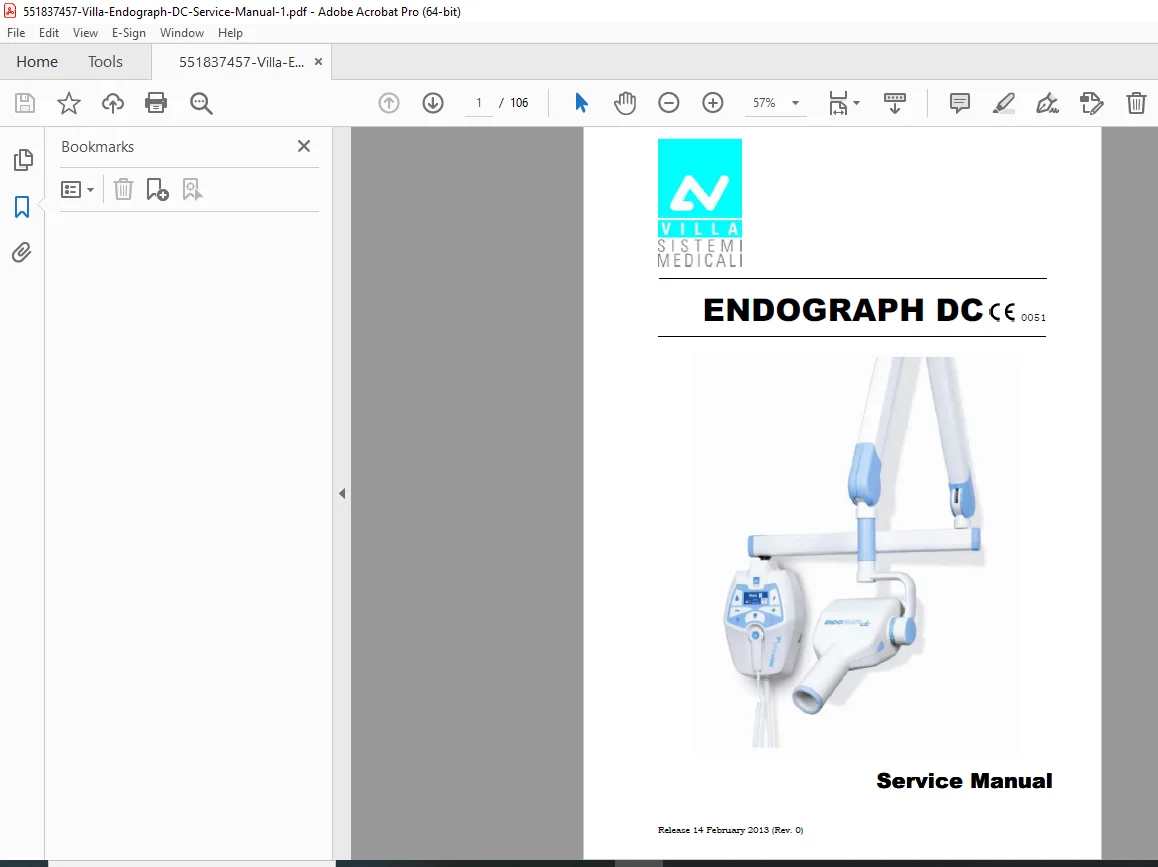
Task: Collapse the navigation pane arrow
Action: [x=342, y=493]
